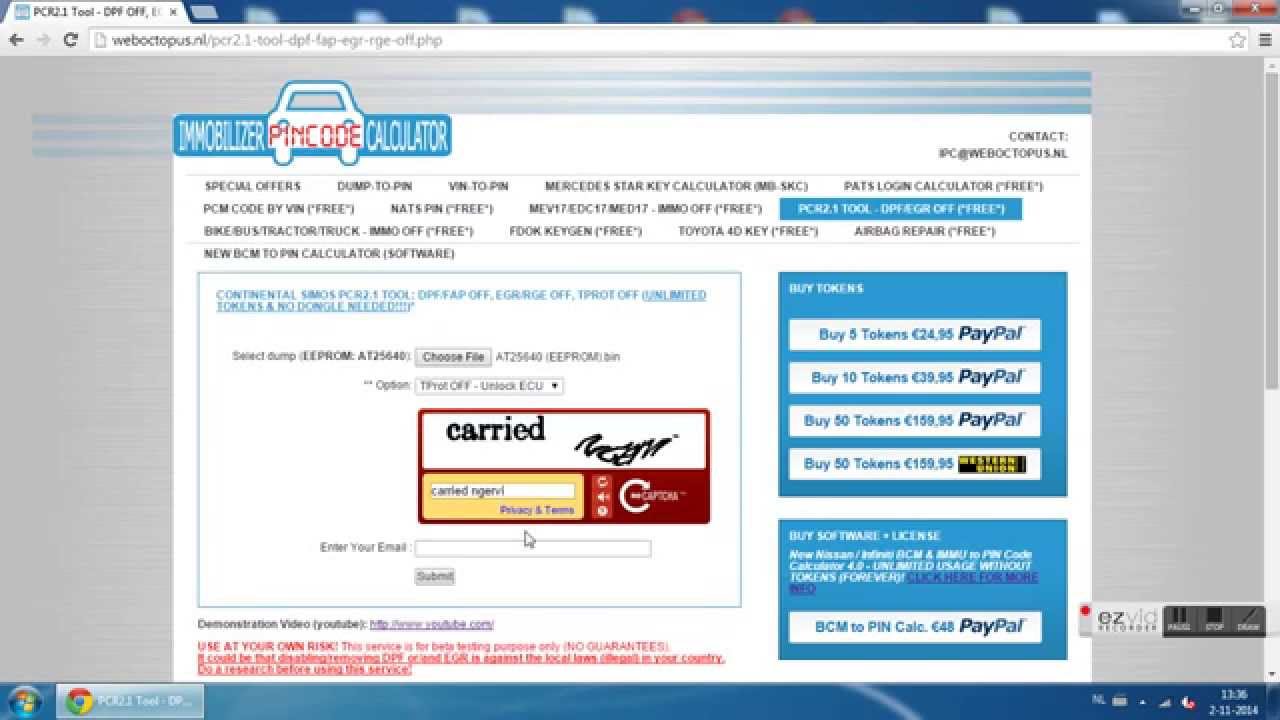Open Airbag Repair free page
This screenshot has width=1280, height=720.
(x=925, y=231)
